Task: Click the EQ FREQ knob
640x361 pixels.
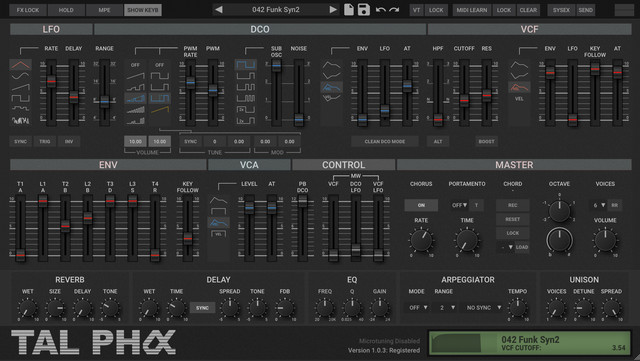Action: 324,308
